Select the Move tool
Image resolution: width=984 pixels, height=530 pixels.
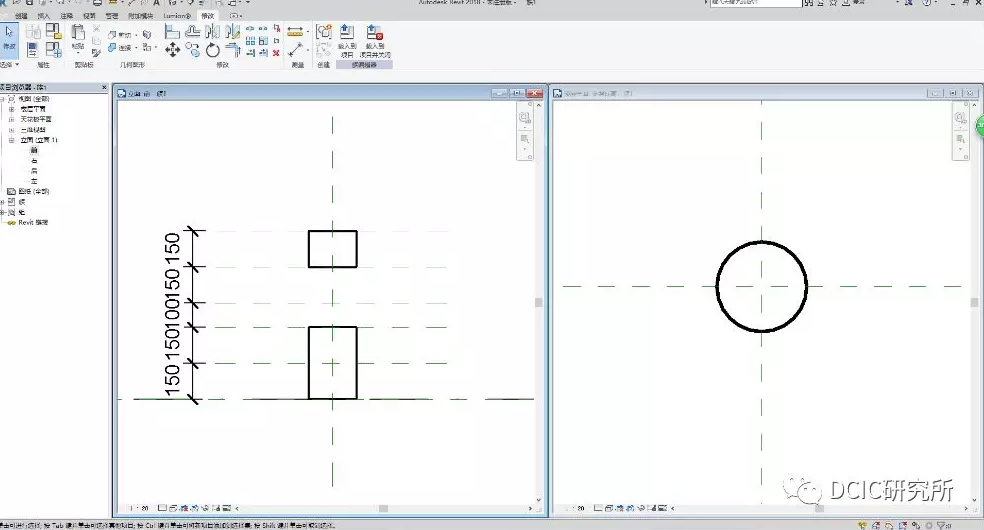pos(172,50)
